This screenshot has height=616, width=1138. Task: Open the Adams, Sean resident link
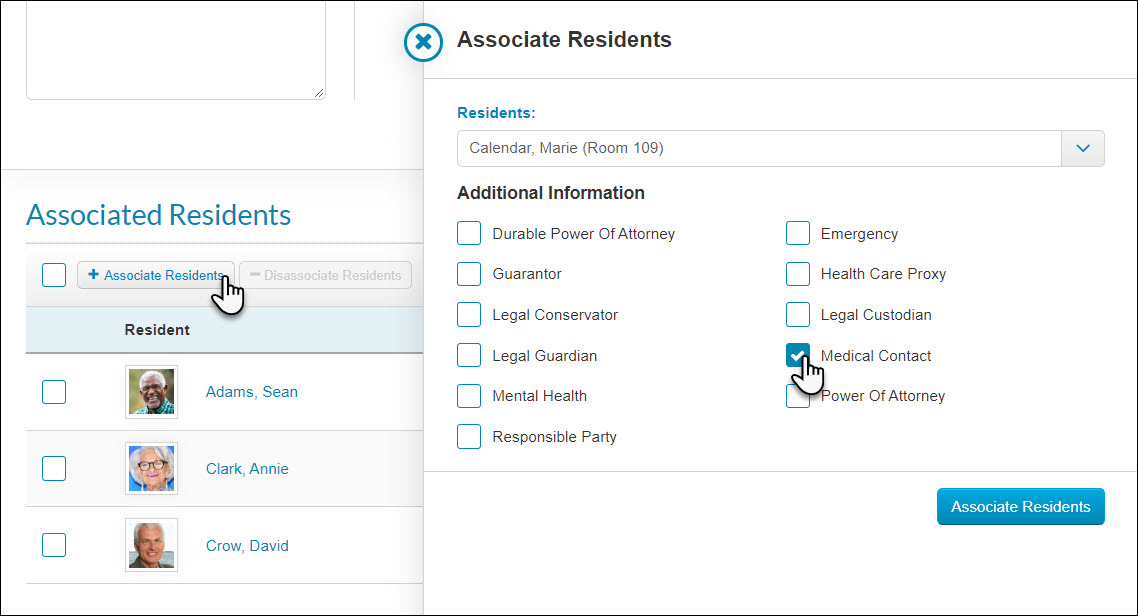(252, 392)
